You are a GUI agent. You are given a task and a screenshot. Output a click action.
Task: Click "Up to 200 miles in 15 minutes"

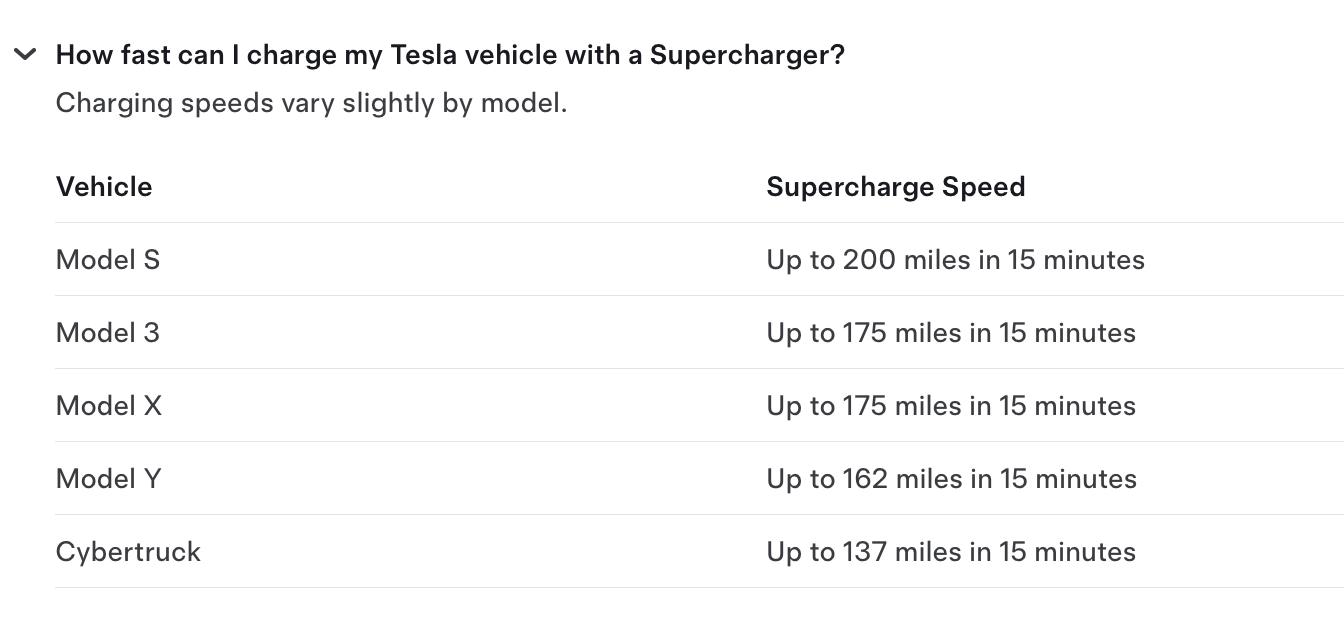[955, 260]
